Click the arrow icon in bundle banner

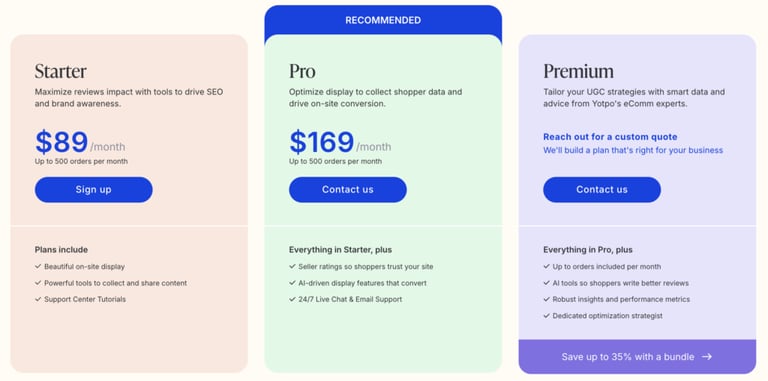pos(707,357)
